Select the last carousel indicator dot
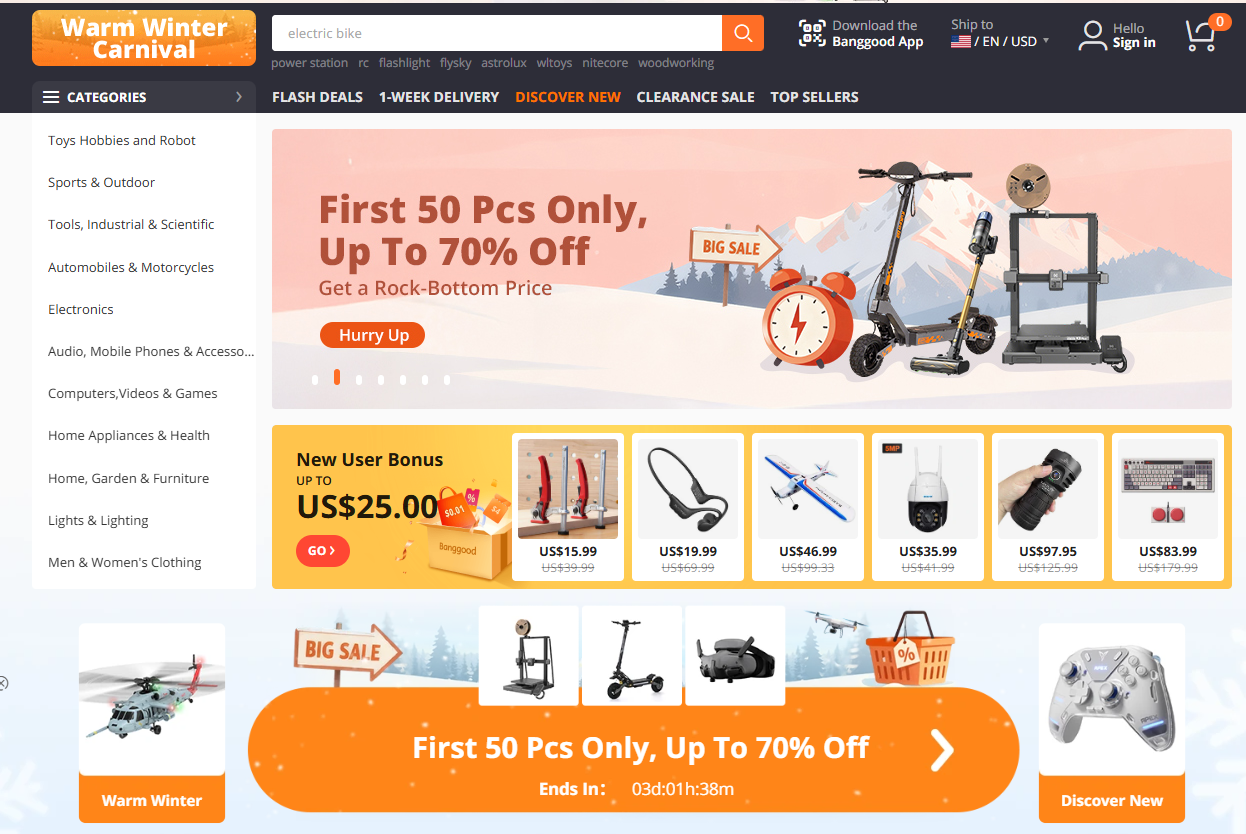Screen dimensions: 1246x834 click(447, 380)
